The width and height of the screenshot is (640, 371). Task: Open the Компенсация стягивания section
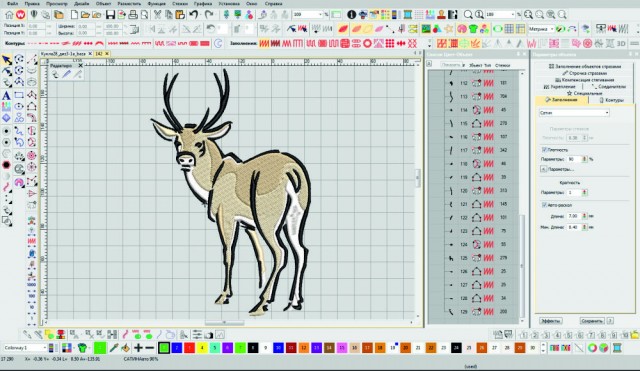coord(584,80)
